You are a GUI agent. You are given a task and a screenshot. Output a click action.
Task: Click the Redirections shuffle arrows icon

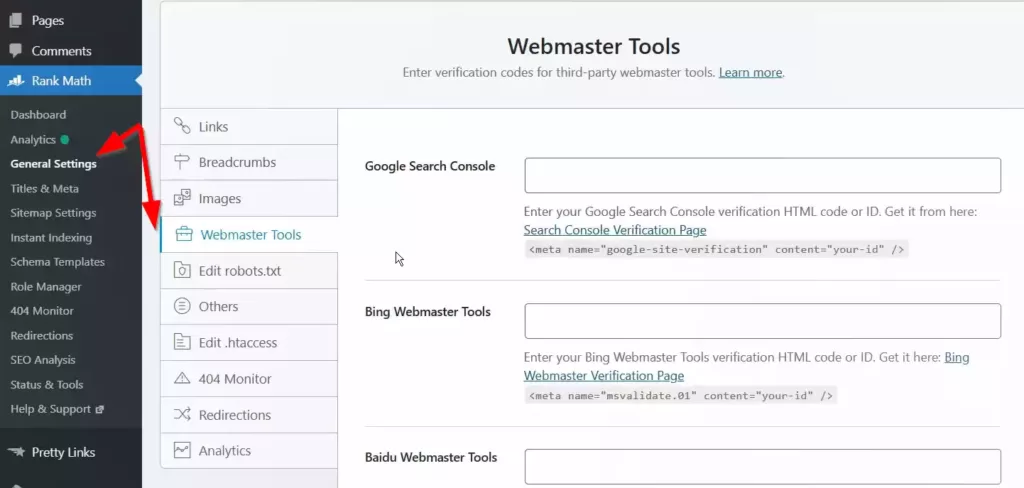pos(182,414)
